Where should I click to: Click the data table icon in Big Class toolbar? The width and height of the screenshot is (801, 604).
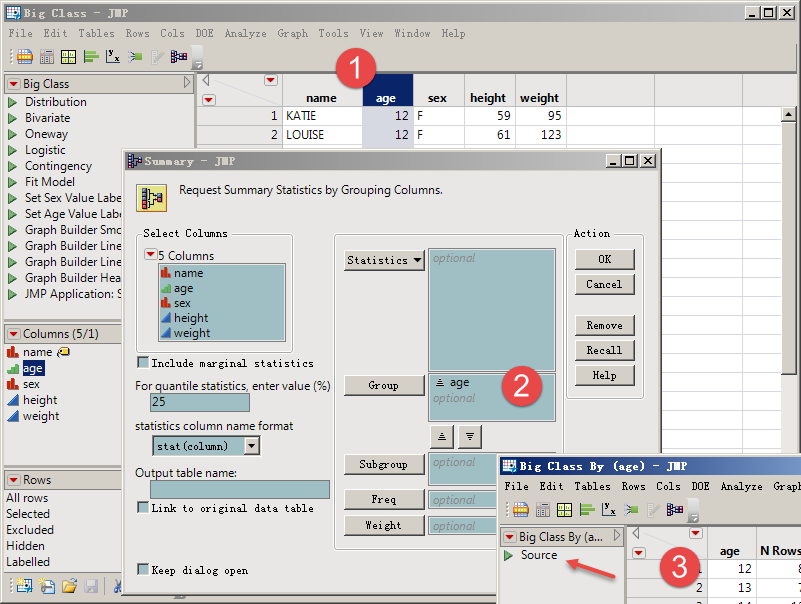pos(25,56)
